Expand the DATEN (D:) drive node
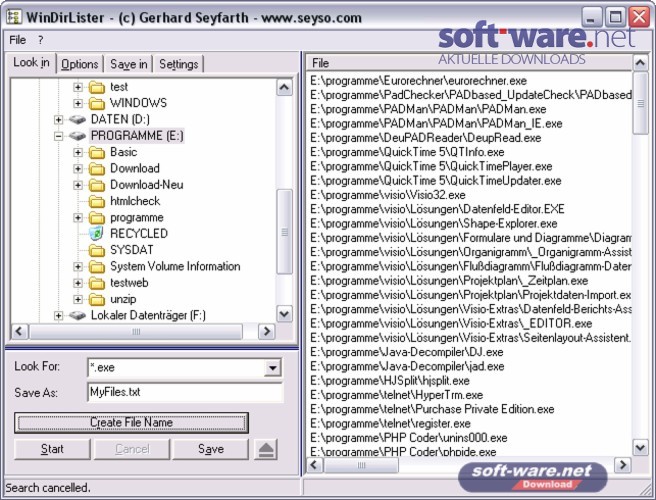 (x=59, y=120)
